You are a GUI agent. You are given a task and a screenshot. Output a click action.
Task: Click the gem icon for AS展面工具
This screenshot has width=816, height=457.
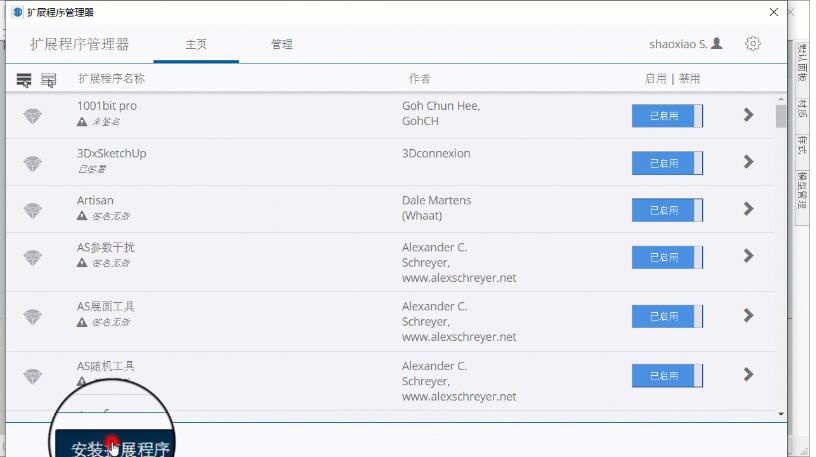click(x=33, y=316)
